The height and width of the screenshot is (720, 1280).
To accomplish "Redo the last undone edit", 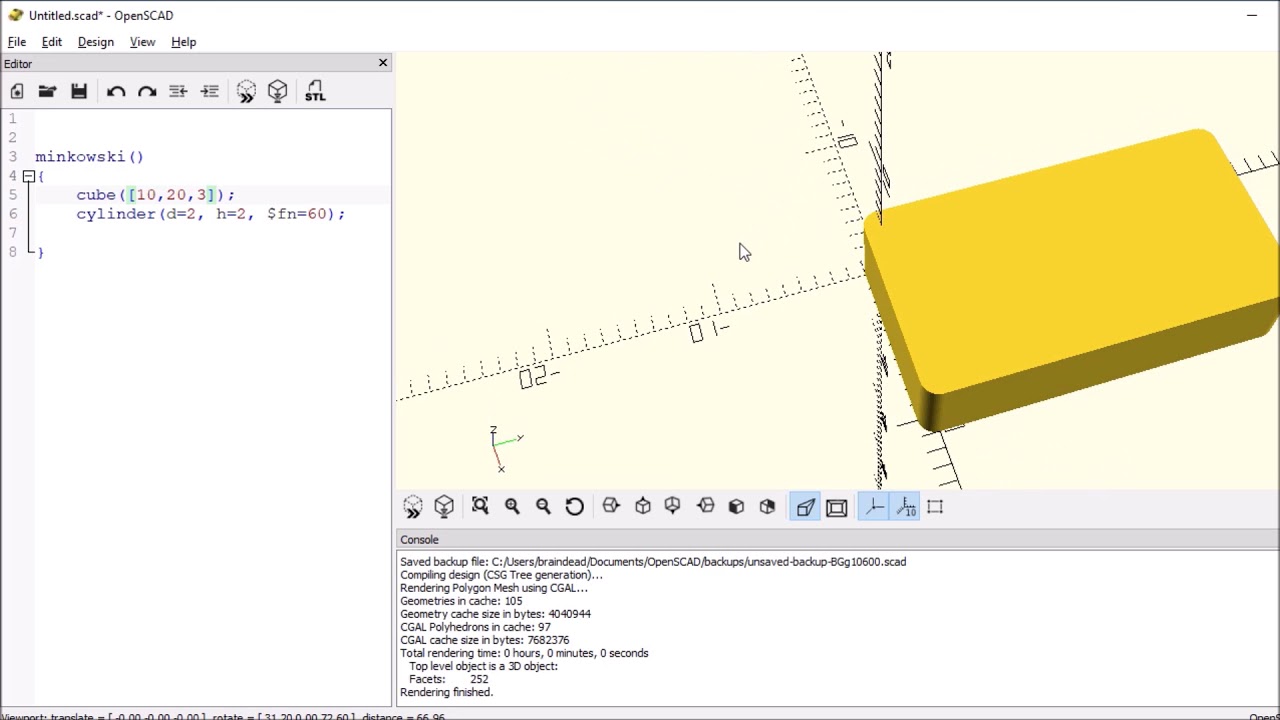I will click(x=147, y=92).
